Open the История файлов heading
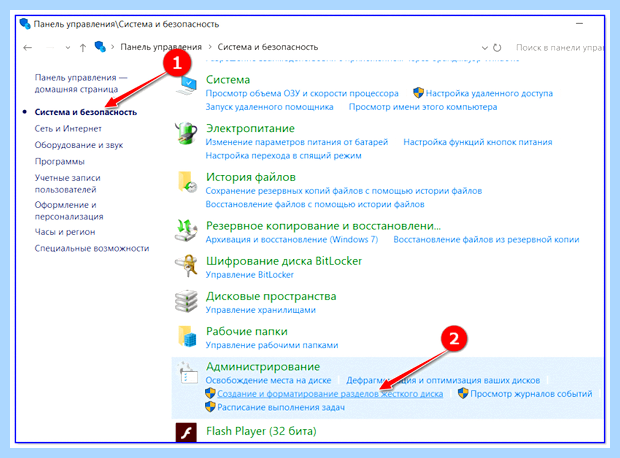Viewport: 620px width, 458px height. [x=251, y=177]
